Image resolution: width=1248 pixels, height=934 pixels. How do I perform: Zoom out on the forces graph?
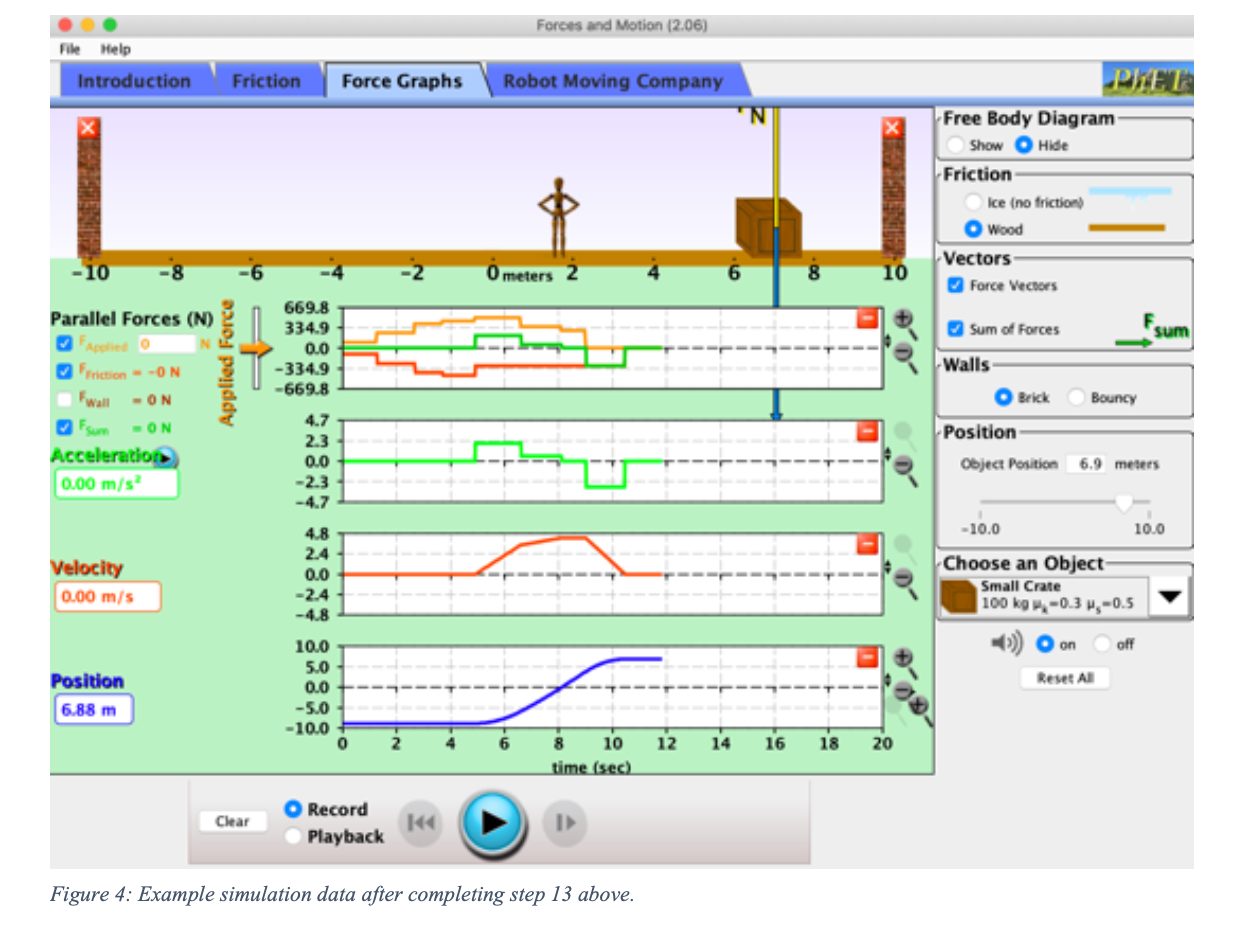click(903, 350)
